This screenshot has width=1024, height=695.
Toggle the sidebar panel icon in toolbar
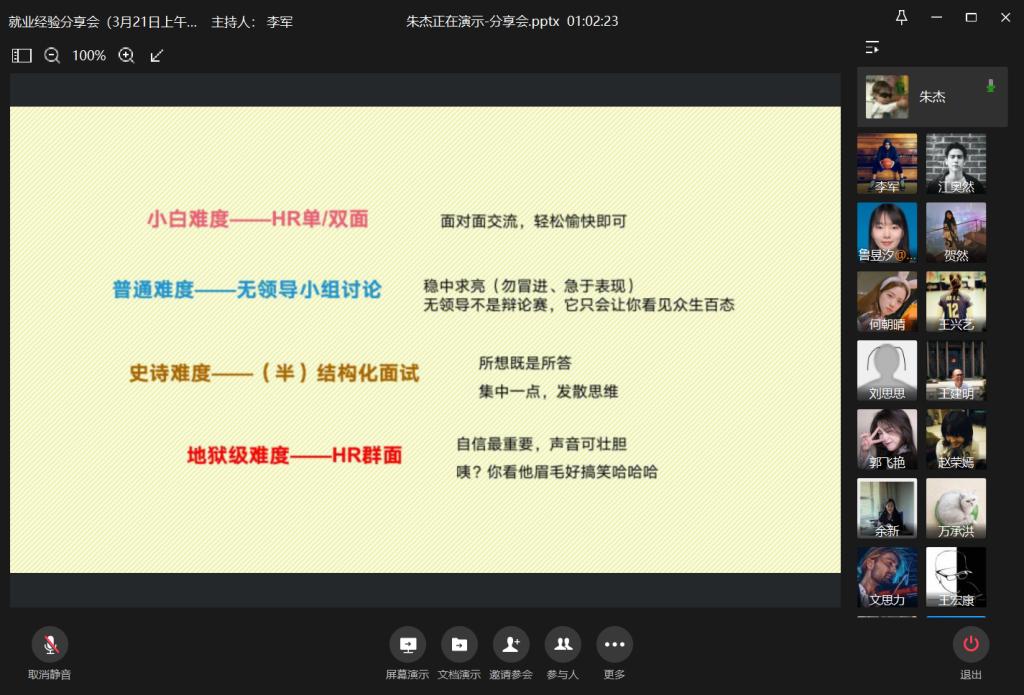tap(22, 56)
